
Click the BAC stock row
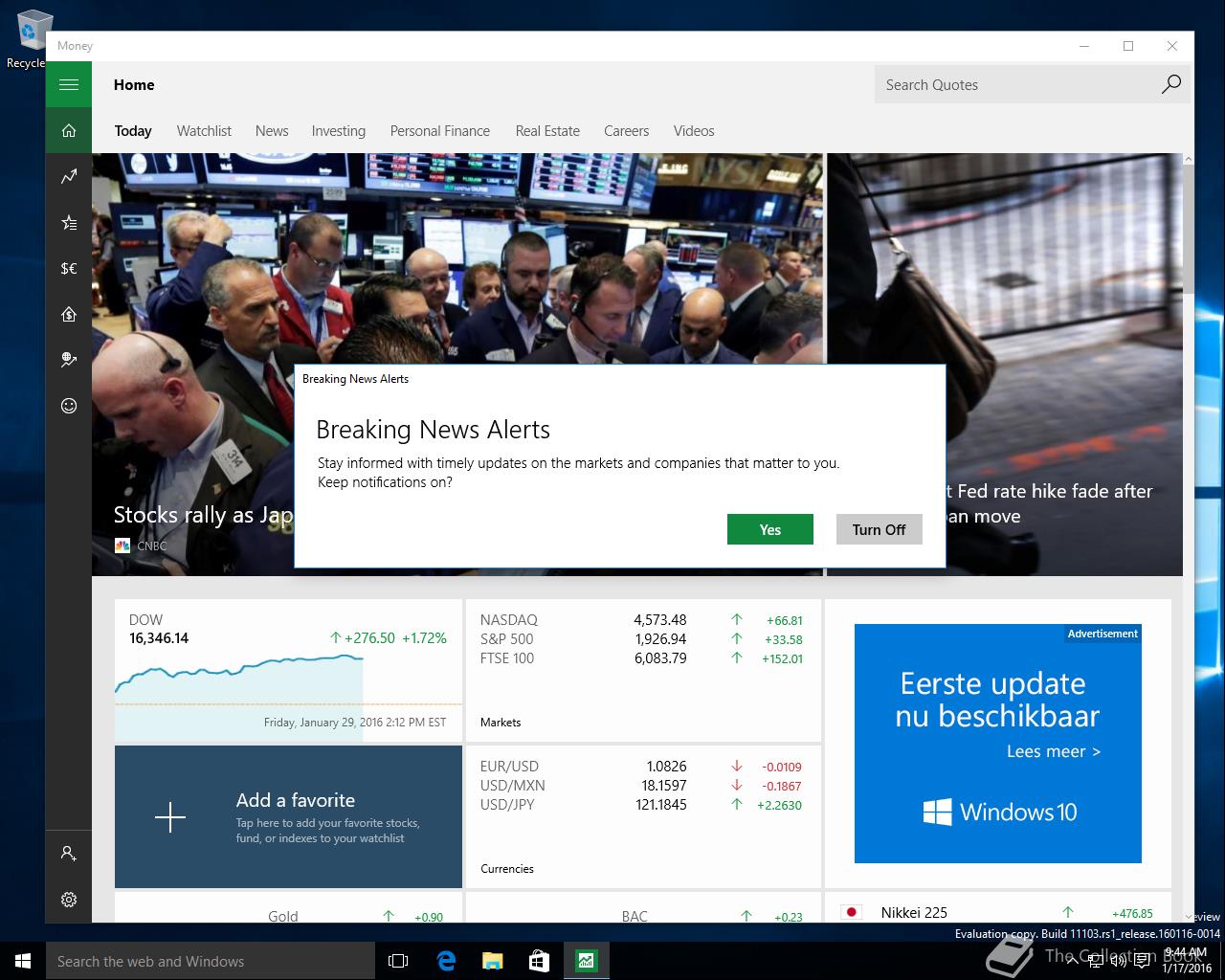coord(642,916)
